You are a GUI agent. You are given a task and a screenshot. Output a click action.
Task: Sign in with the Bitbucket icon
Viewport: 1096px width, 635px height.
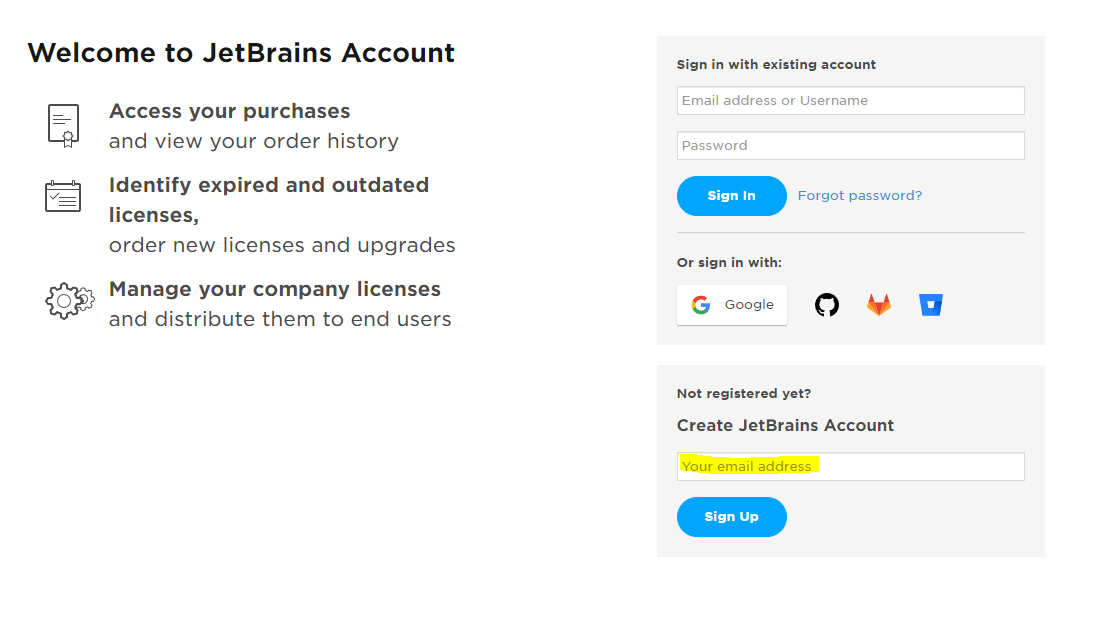[930, 305]
